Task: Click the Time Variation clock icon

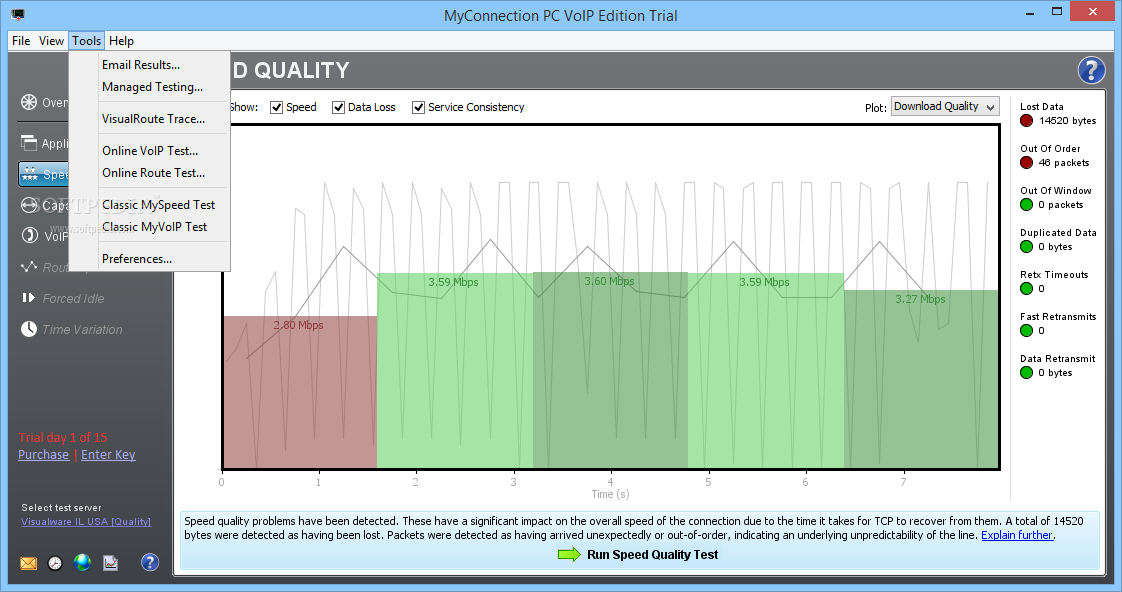Action: click(x=29, y=329)
